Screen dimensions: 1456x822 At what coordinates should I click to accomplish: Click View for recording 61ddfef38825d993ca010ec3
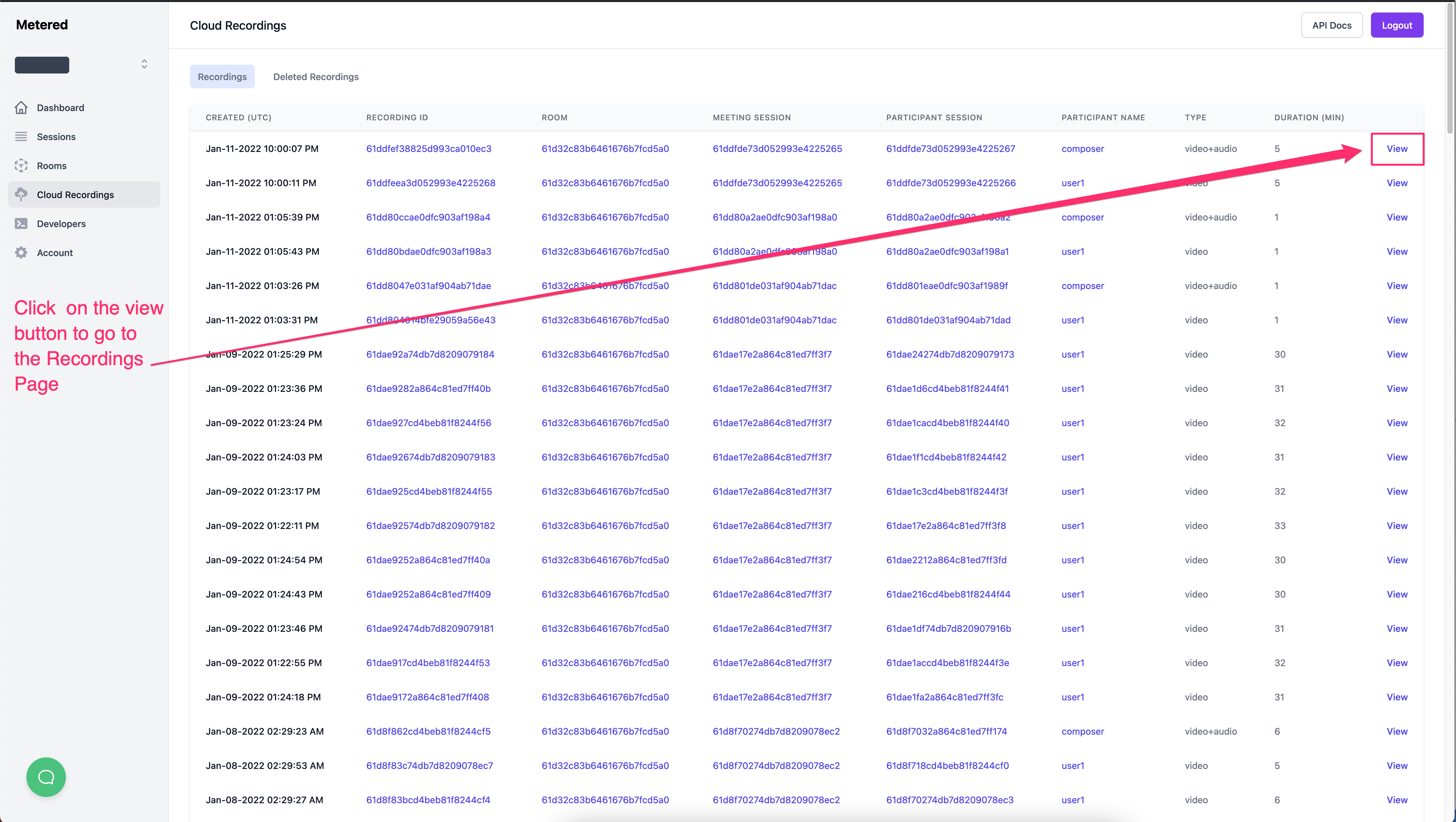coord(1397,149)
